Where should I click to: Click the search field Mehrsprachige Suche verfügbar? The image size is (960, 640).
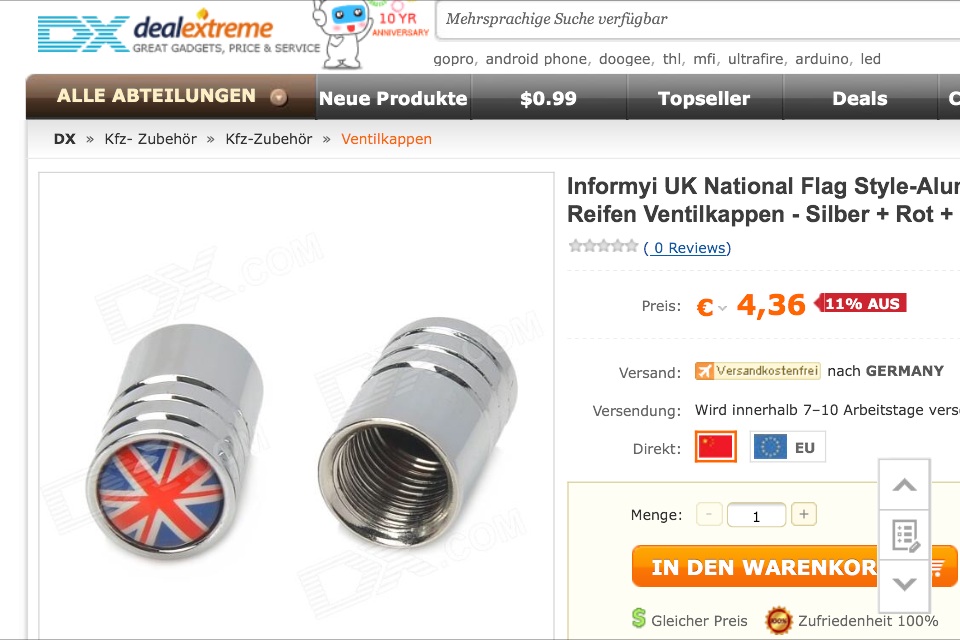pyautogui.click(x=698, y=20)
